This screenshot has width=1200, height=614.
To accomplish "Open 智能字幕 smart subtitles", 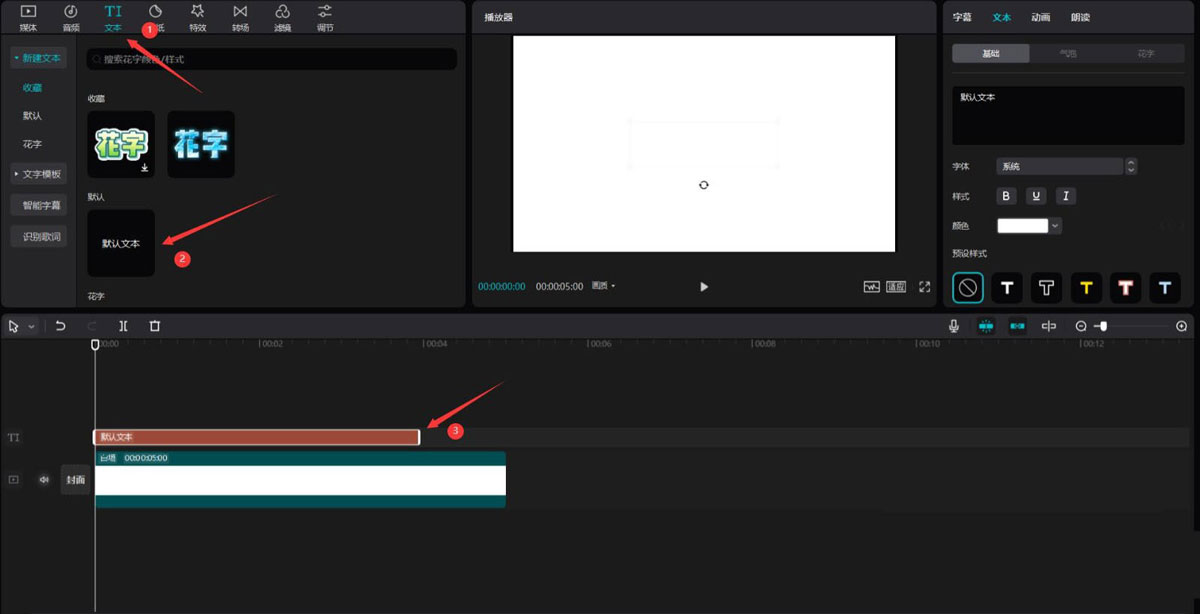I will pyautogui.click(x=38, y=205).
